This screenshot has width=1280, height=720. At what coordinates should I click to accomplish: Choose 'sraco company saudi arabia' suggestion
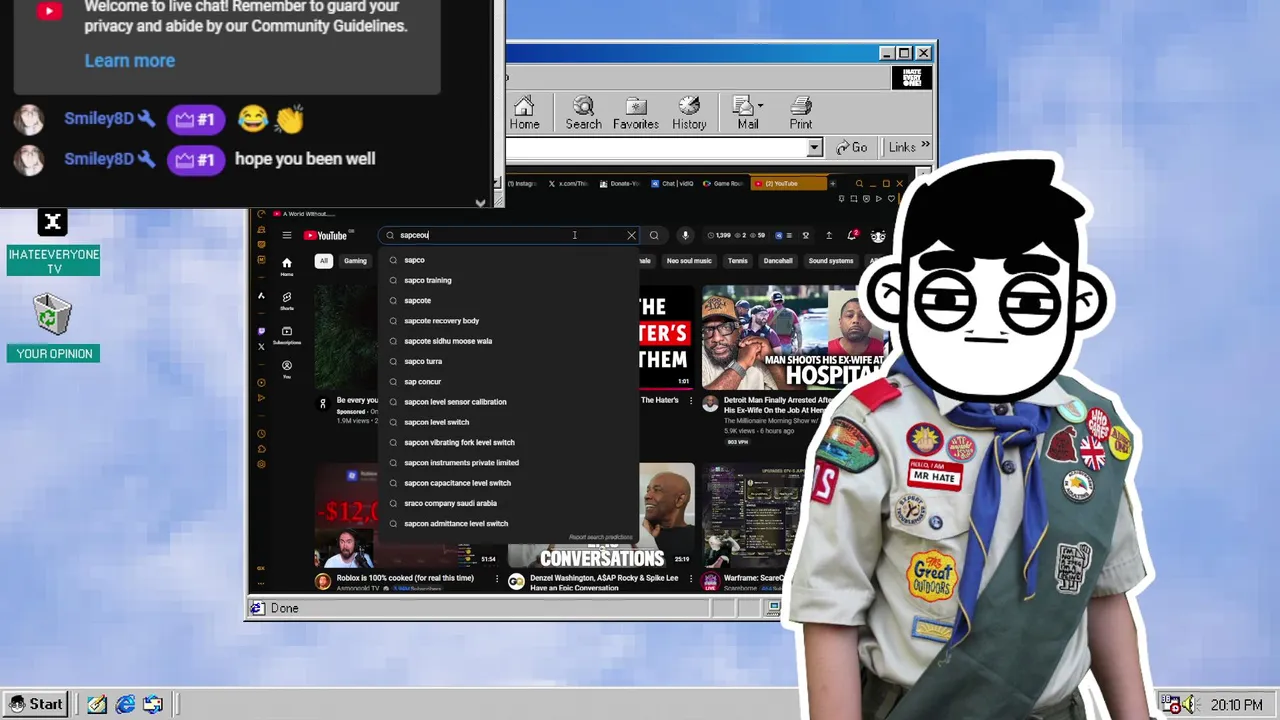[508, 503]
